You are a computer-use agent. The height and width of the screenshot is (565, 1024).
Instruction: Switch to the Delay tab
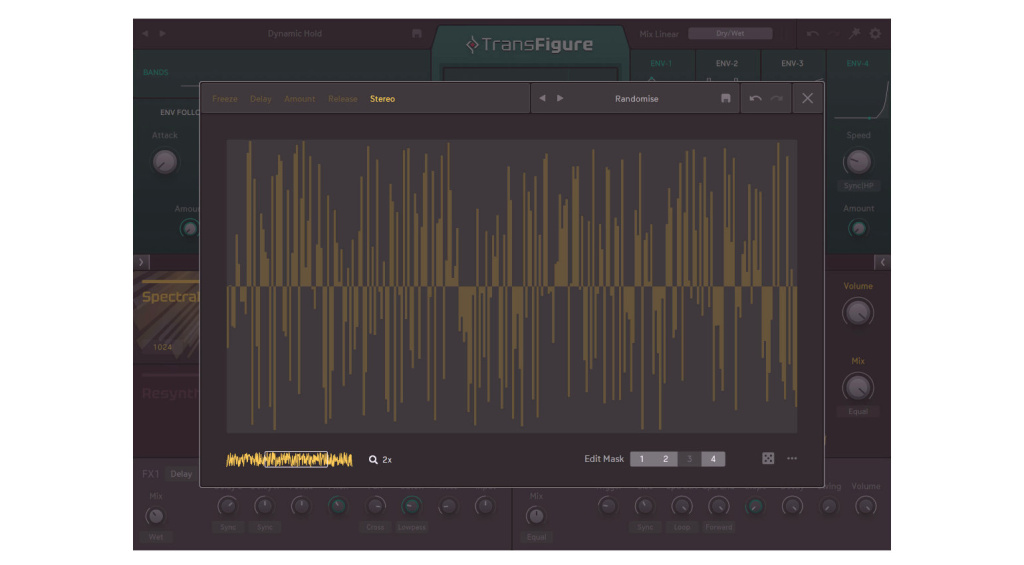pyautogui.click(x=261, y=99)
